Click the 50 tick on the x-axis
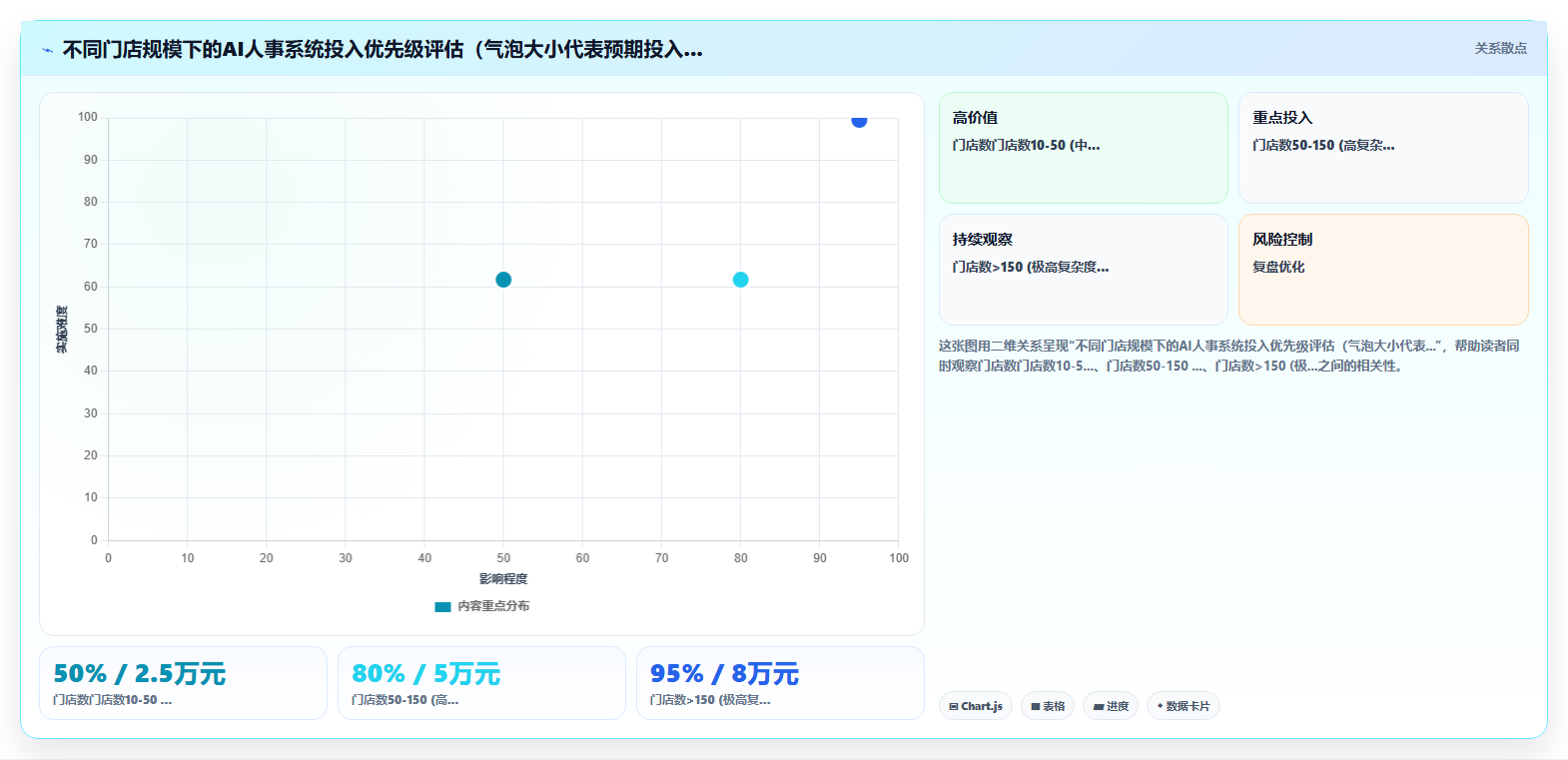Screen dimensions: 1568x760 [503, 558]
